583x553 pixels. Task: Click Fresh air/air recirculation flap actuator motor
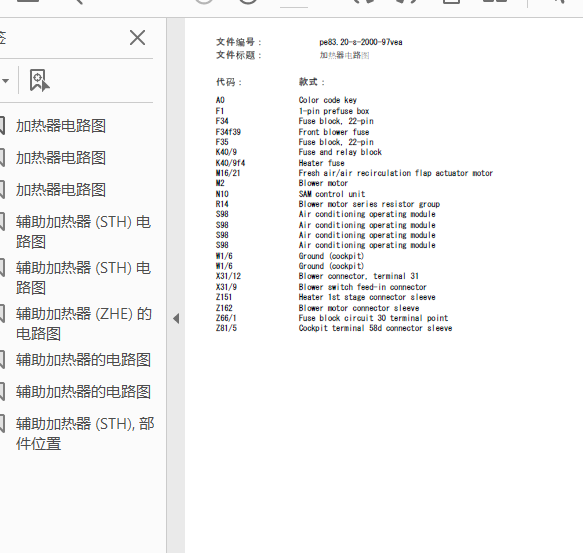396,173
